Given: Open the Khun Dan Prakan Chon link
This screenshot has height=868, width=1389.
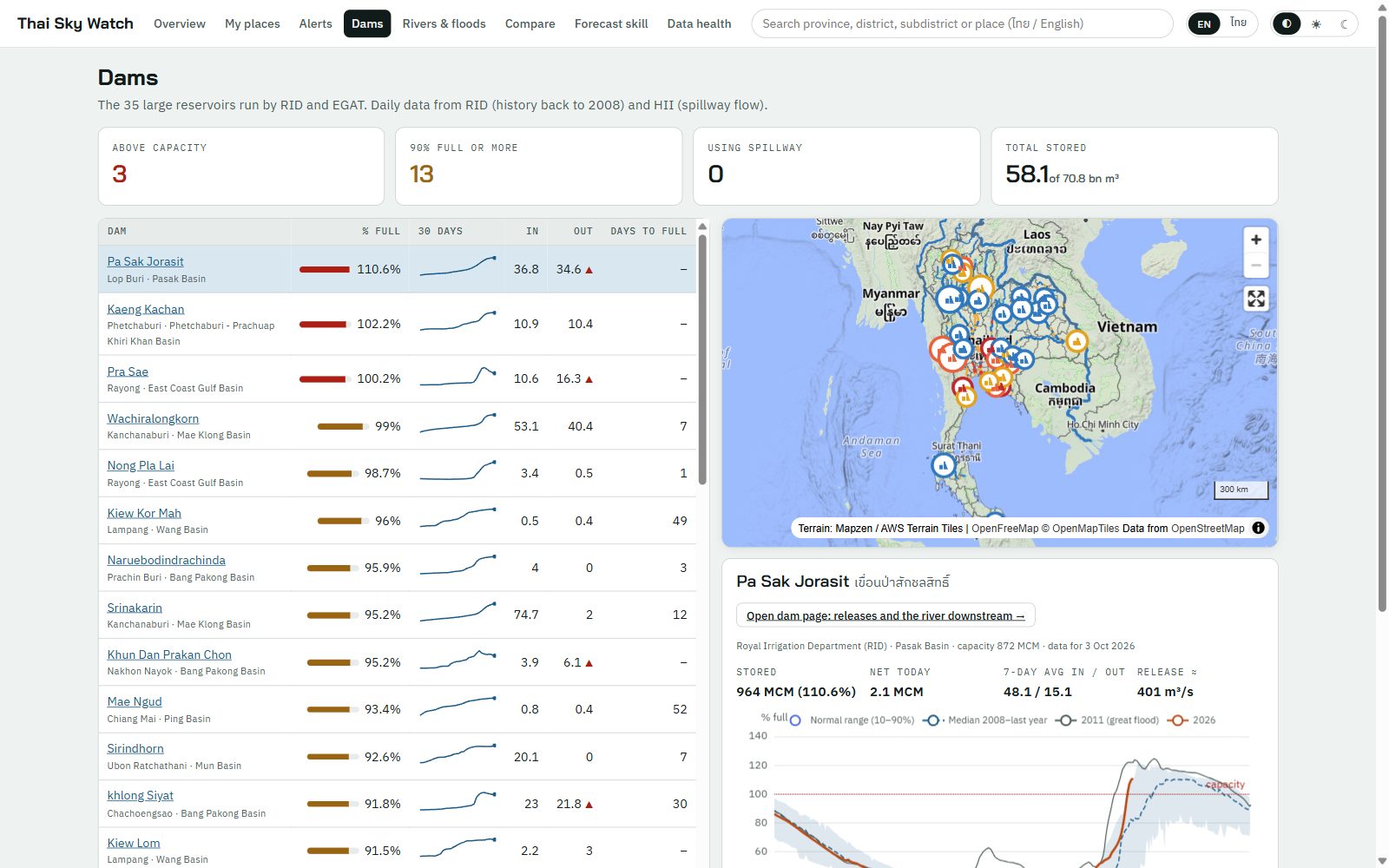Looking at the screenshot, I should [169, 654].
